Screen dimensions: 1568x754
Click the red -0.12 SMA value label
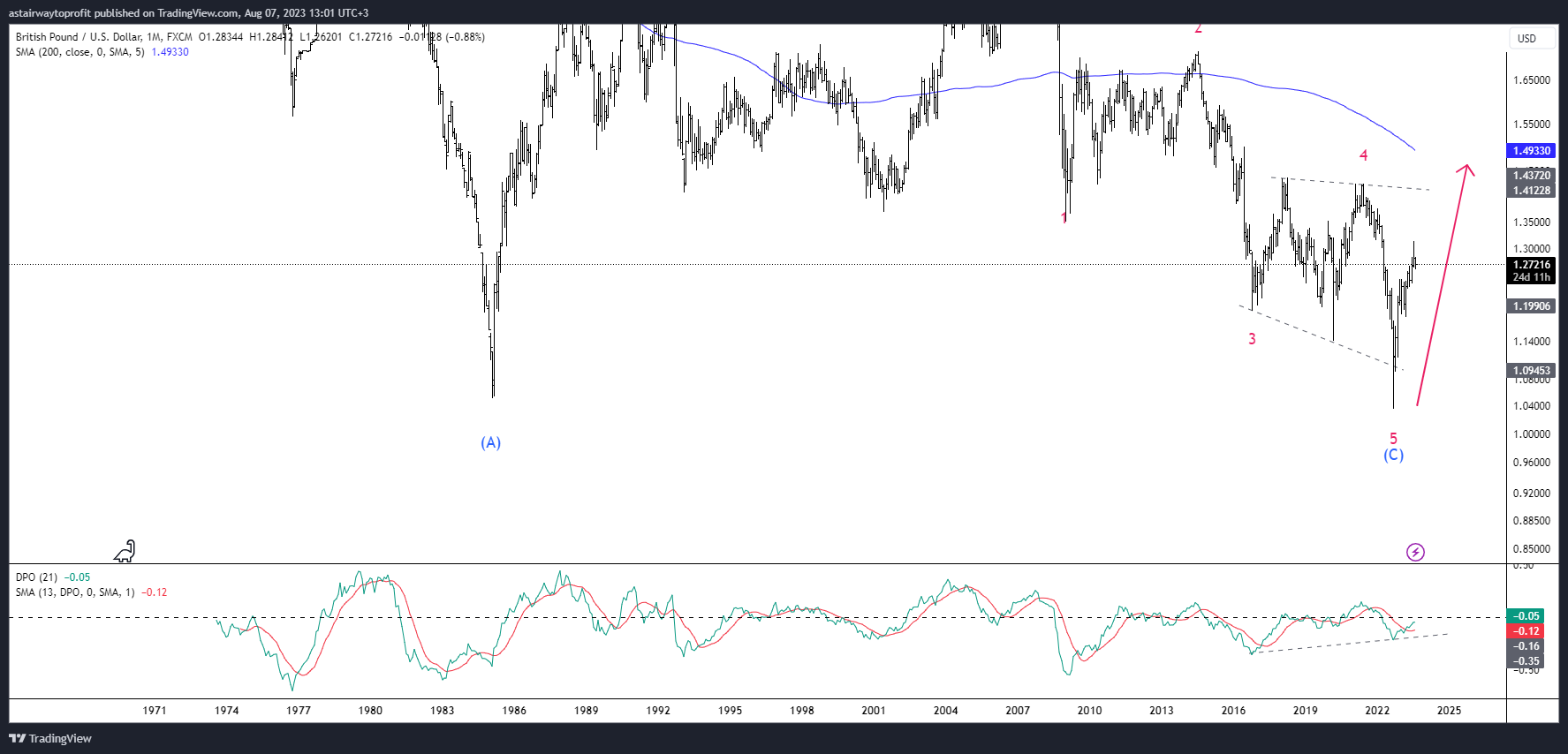click(1527, 631)
